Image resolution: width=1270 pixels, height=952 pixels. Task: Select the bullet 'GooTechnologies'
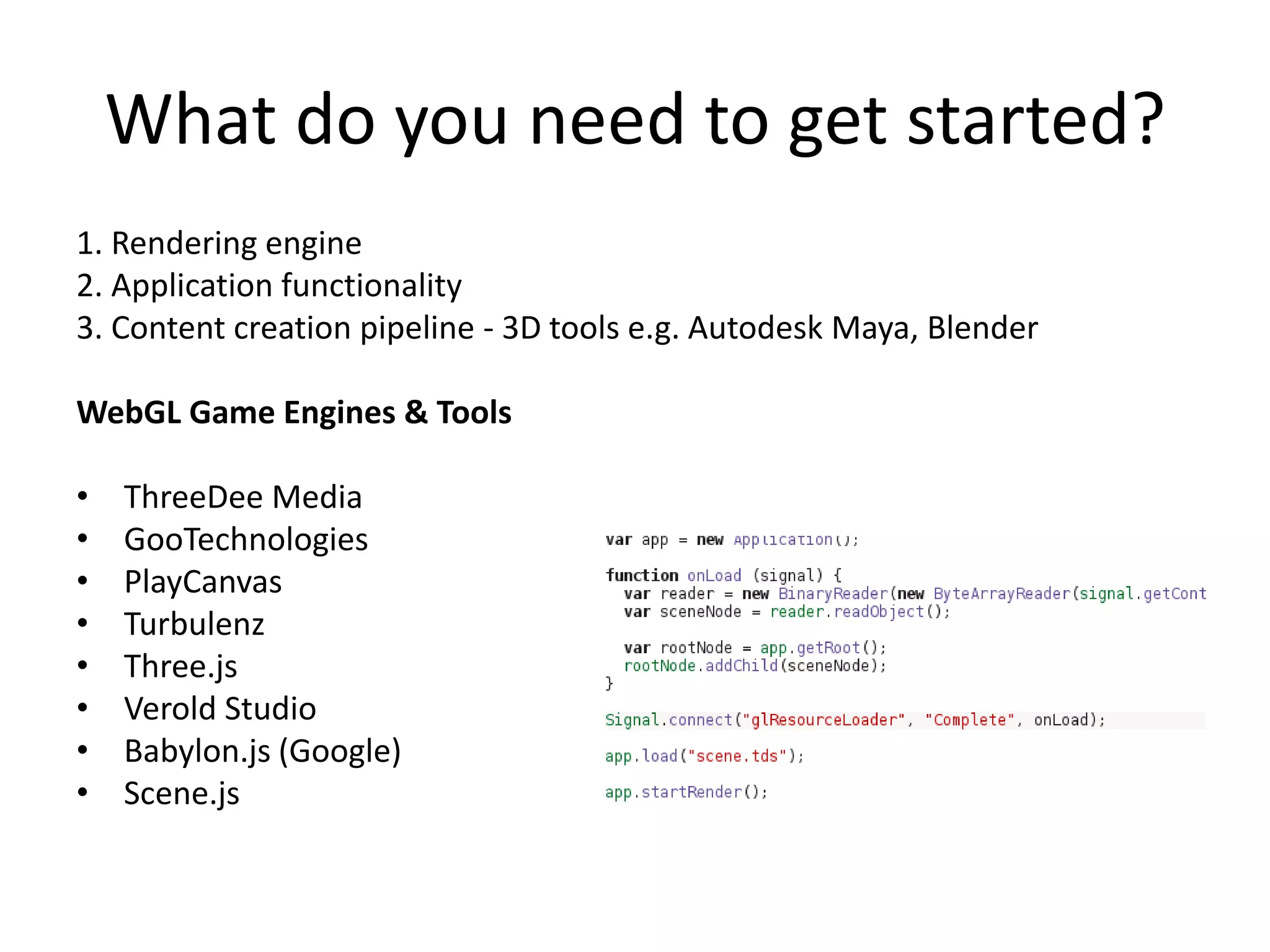246,540
